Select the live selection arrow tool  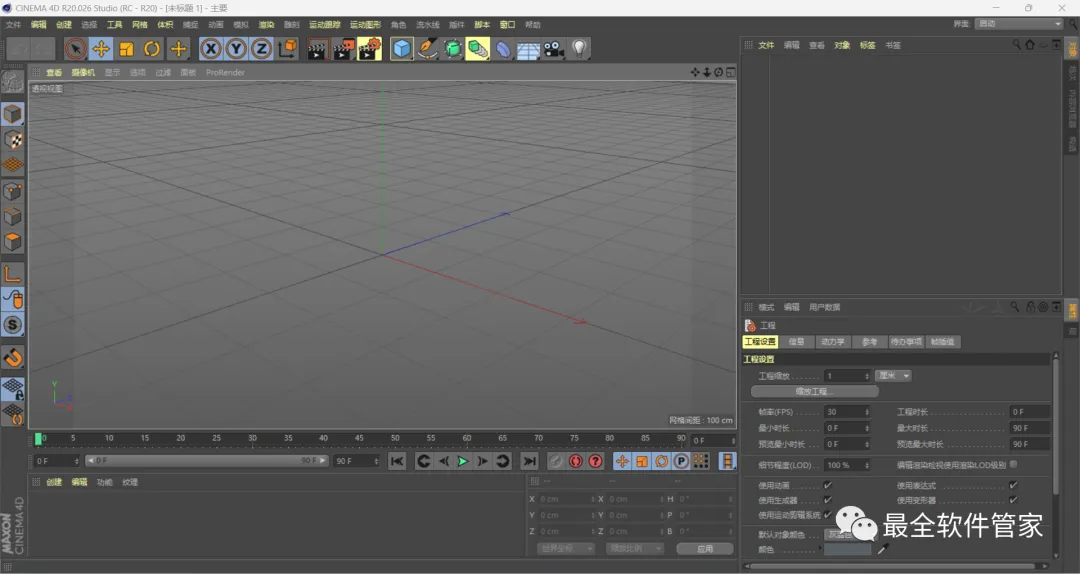pyautogui.click(x=76, y=49)
